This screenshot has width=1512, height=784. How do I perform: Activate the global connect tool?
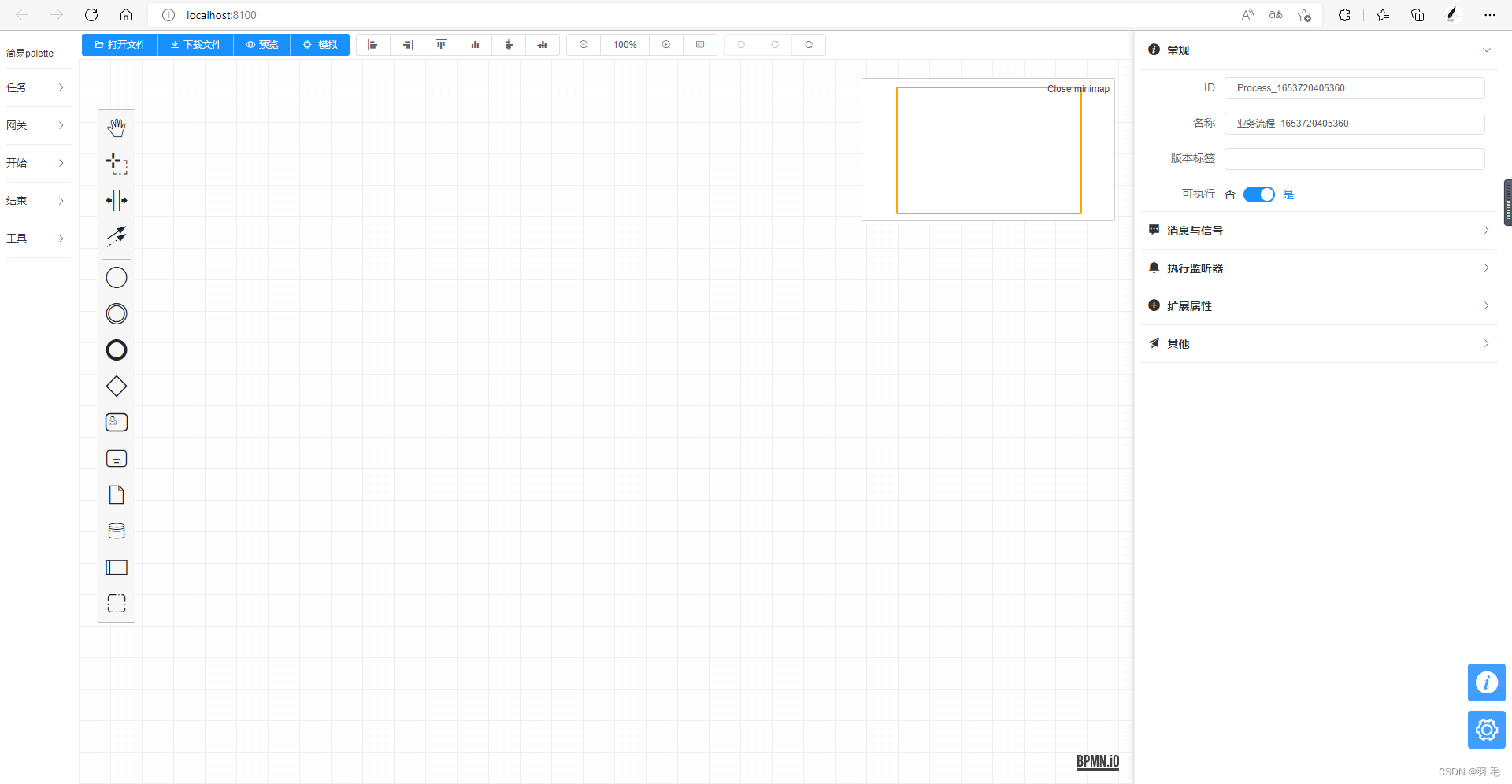coord(116,236)
